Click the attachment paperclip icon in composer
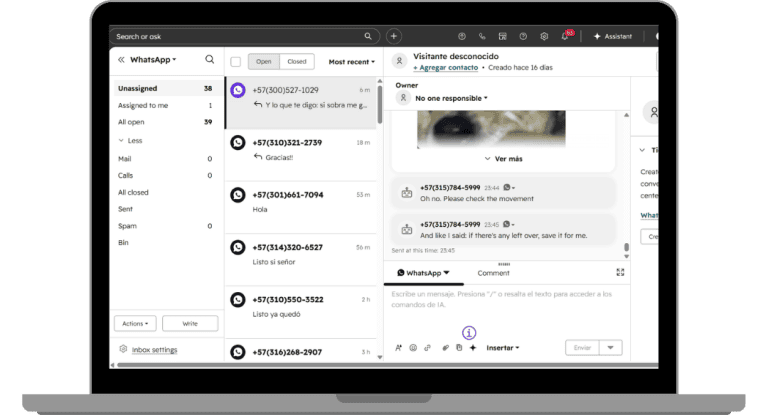This screenshot has width=768, height=415. 445,348
